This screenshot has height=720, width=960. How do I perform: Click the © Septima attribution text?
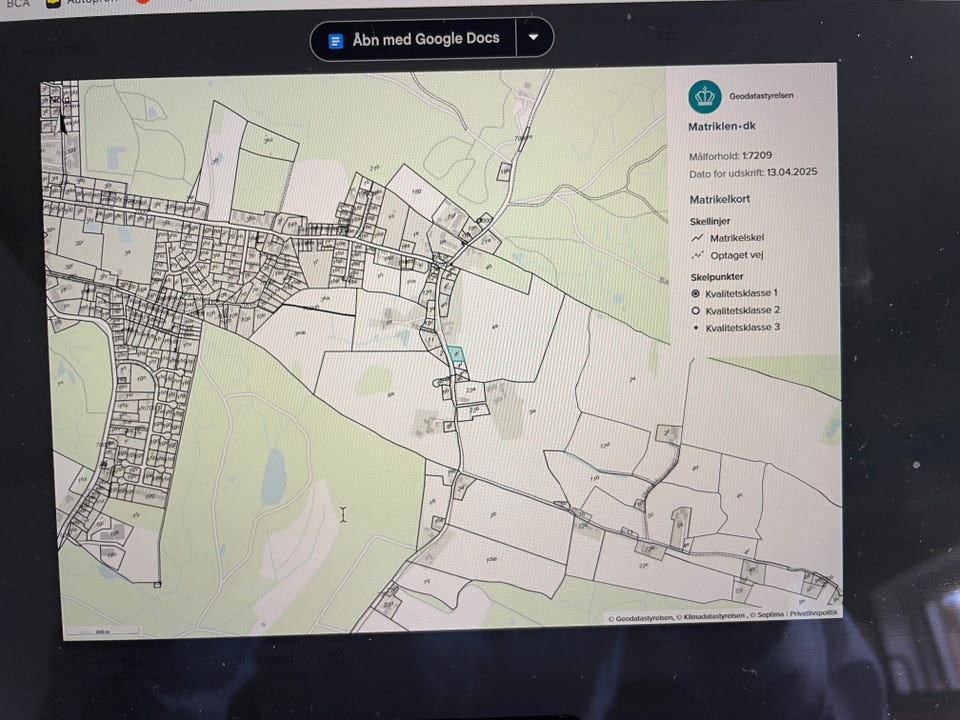tap(767, 615)
